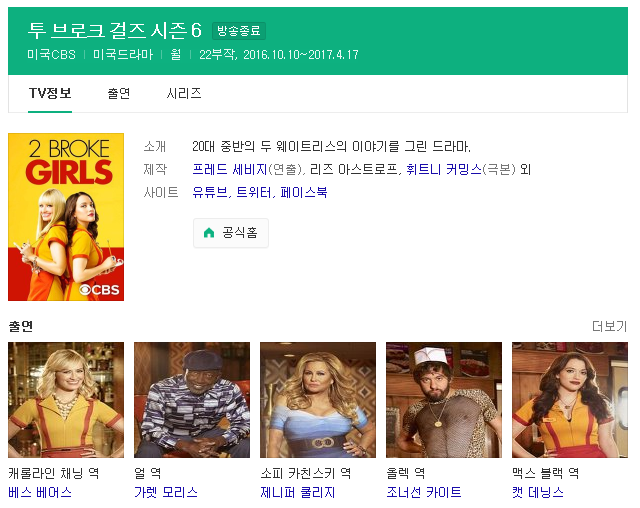Viewport: 640px width, 508px height.
Task: Click the role text 올렉 역
Action: click(406, 473)
